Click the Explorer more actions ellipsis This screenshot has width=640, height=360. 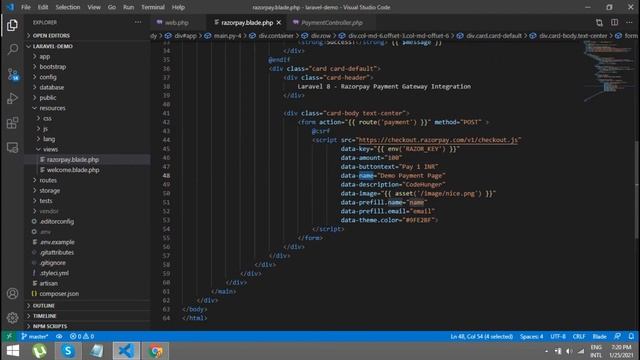[138, 22]
